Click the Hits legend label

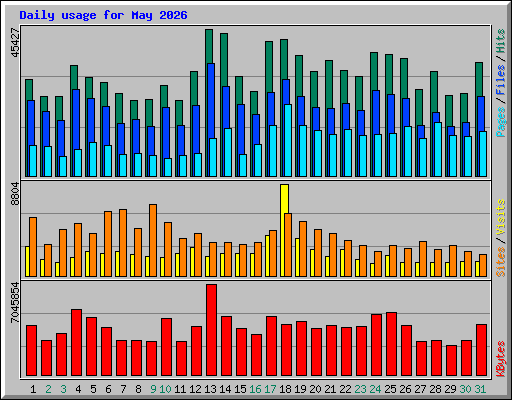pos(501,41)
